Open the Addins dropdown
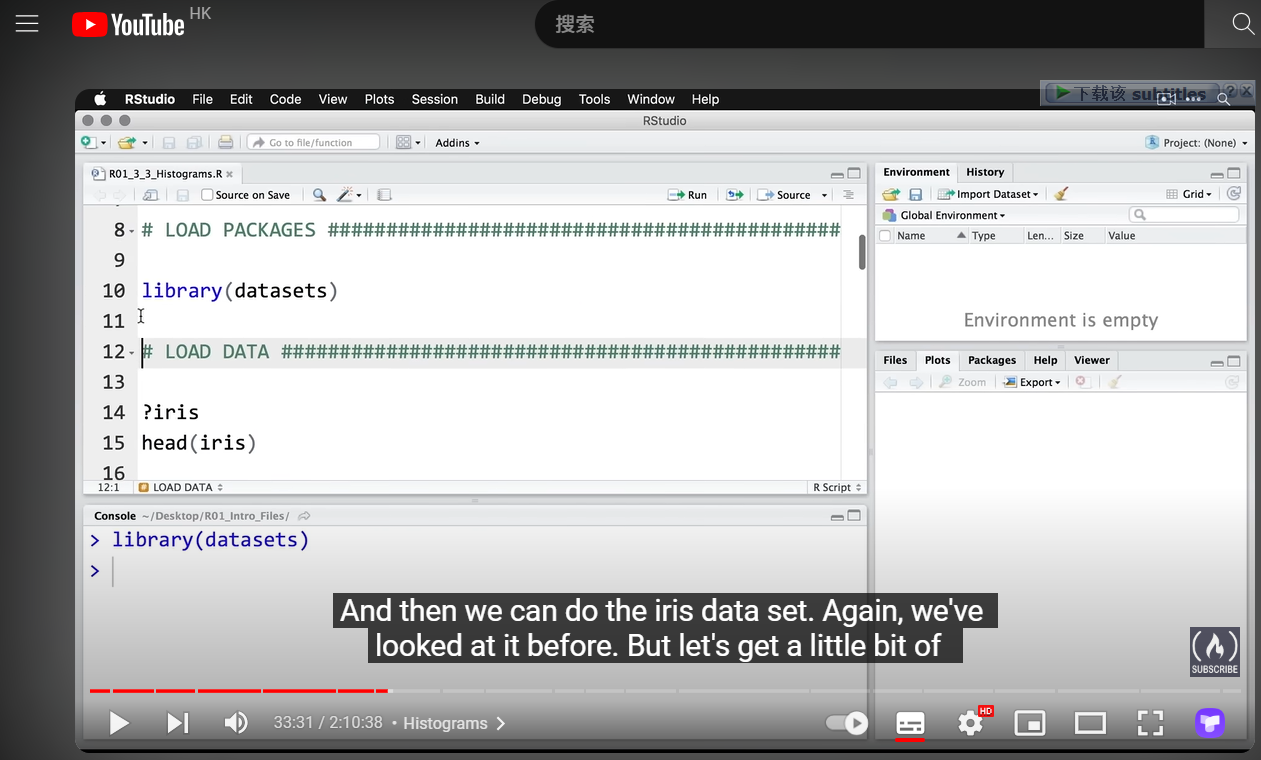Screen dimensions: 1261x760 457,143
